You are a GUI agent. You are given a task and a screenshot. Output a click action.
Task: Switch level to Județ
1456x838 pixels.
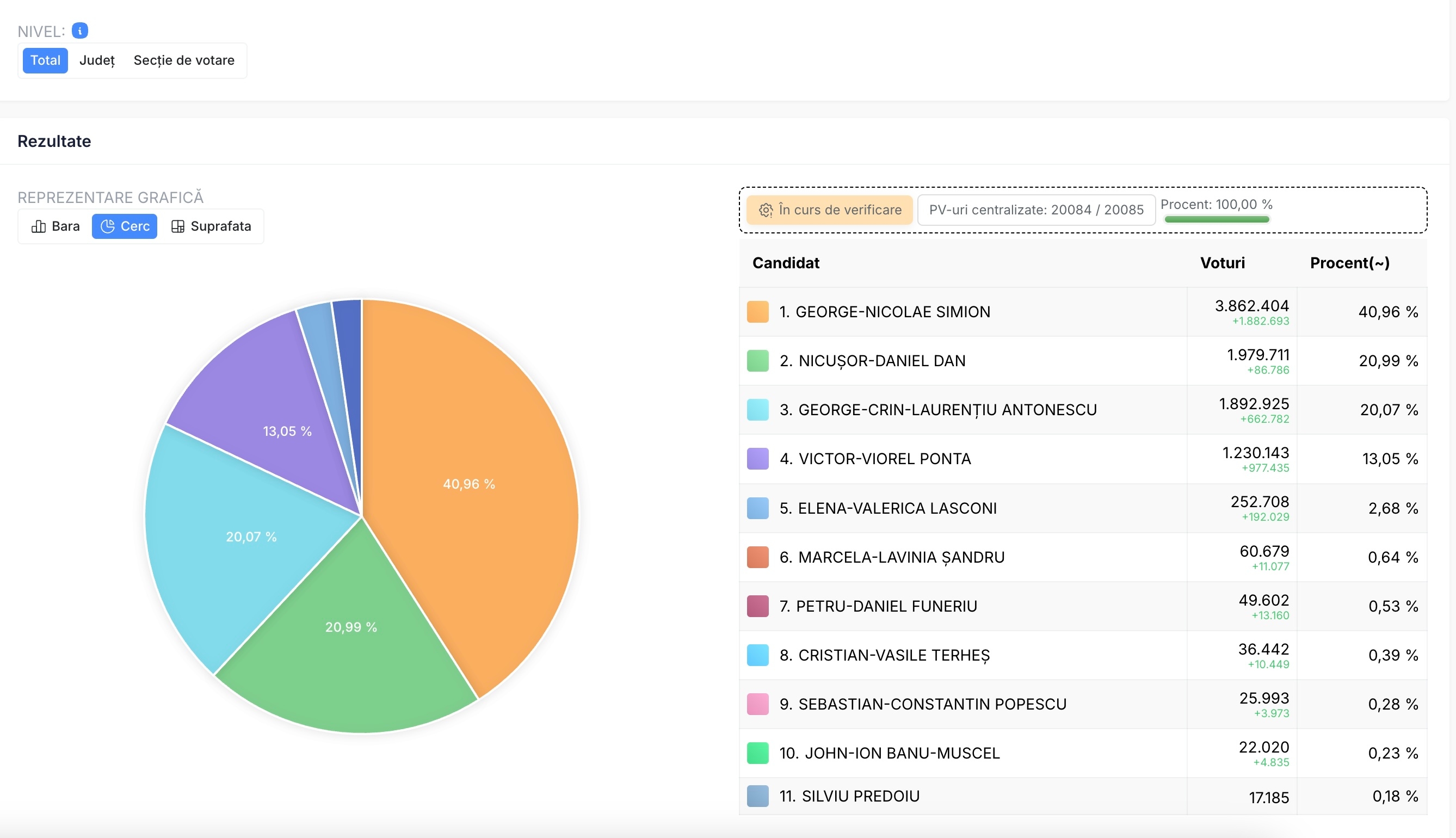point(97,60)
